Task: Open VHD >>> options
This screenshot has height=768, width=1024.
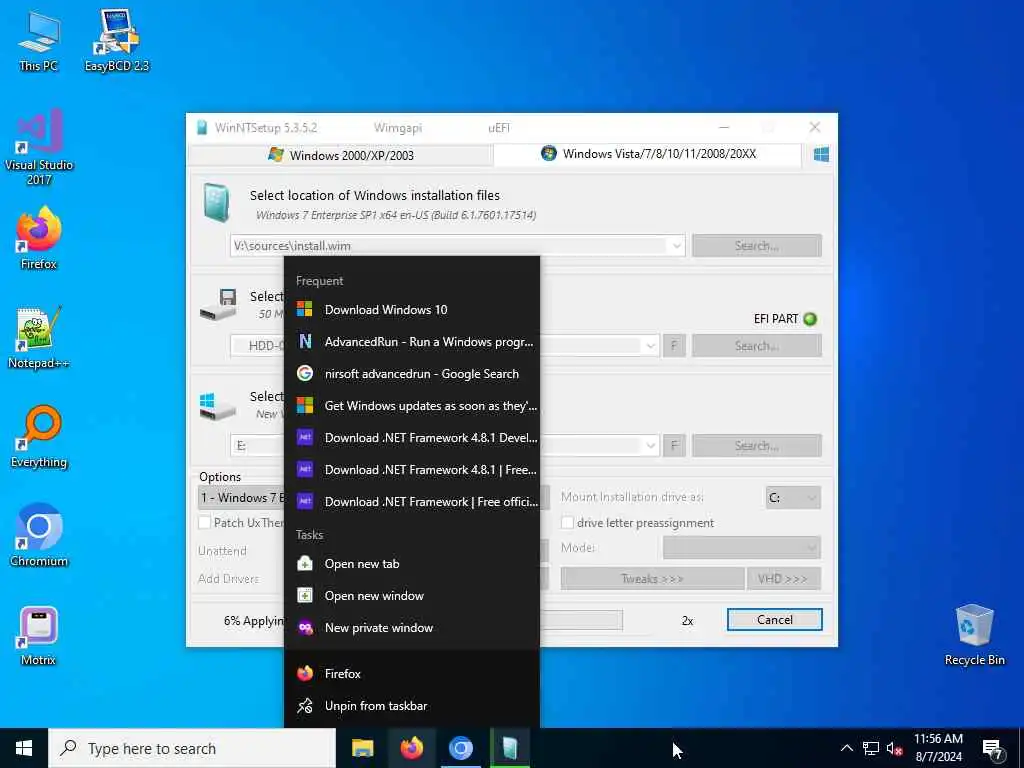Action: pyautogui.click(x=784, y=579)
